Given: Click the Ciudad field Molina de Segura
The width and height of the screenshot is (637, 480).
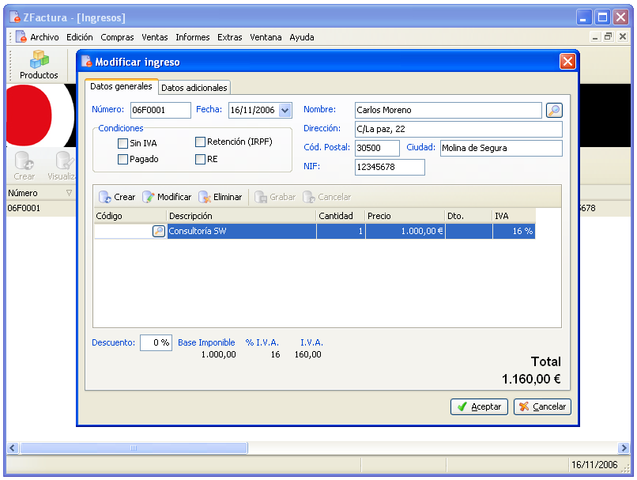Looking at the screenshot, I should coord(501,148).
